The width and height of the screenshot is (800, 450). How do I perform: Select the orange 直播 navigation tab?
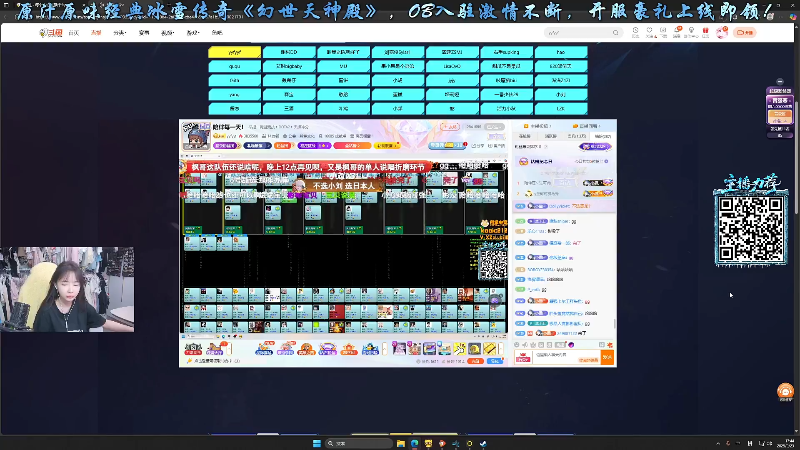click(x=96, y=33)
